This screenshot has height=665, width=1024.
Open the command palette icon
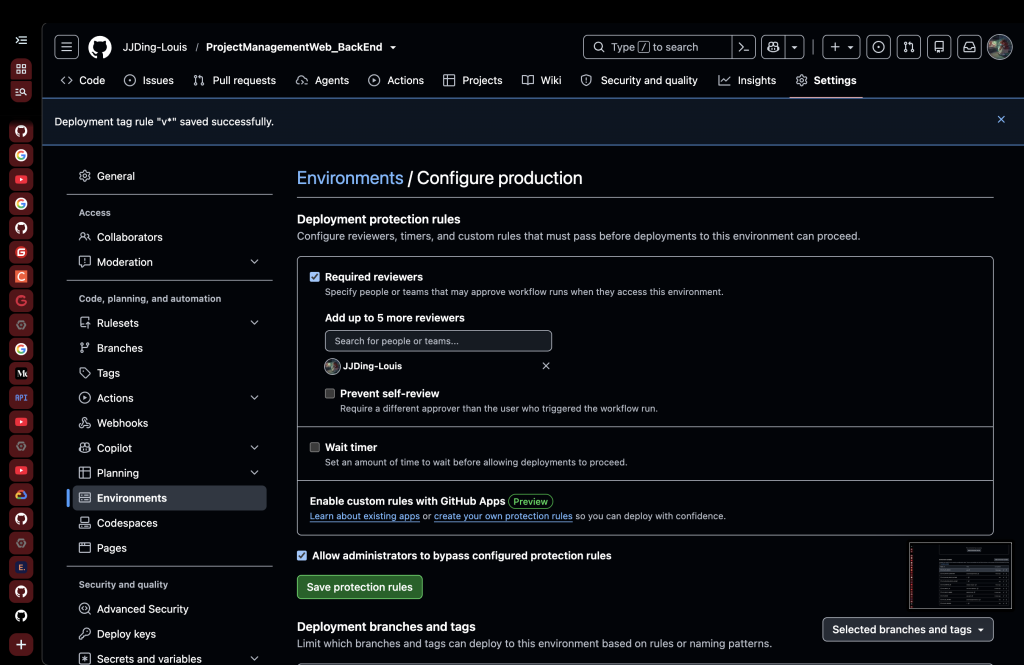point(743,47)
